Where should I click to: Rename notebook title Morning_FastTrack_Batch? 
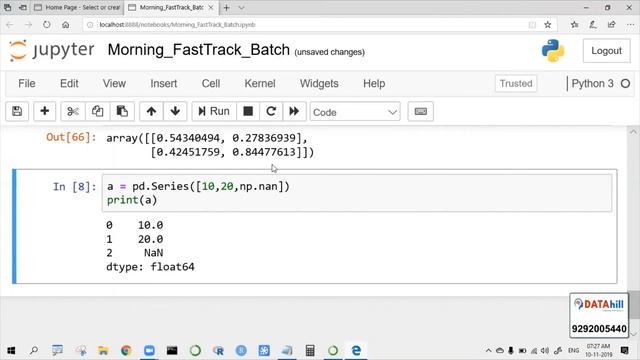click(x=198, y=50)
